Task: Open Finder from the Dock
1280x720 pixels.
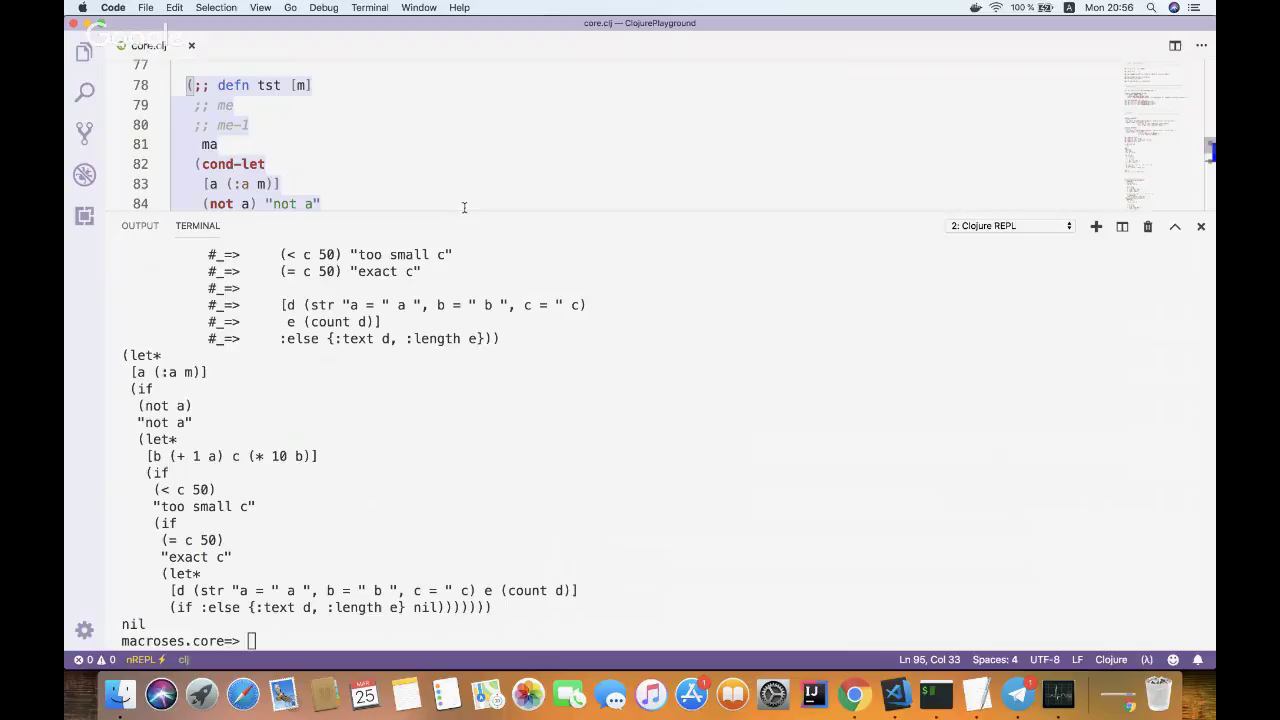Action: click(x=120, y=693)
